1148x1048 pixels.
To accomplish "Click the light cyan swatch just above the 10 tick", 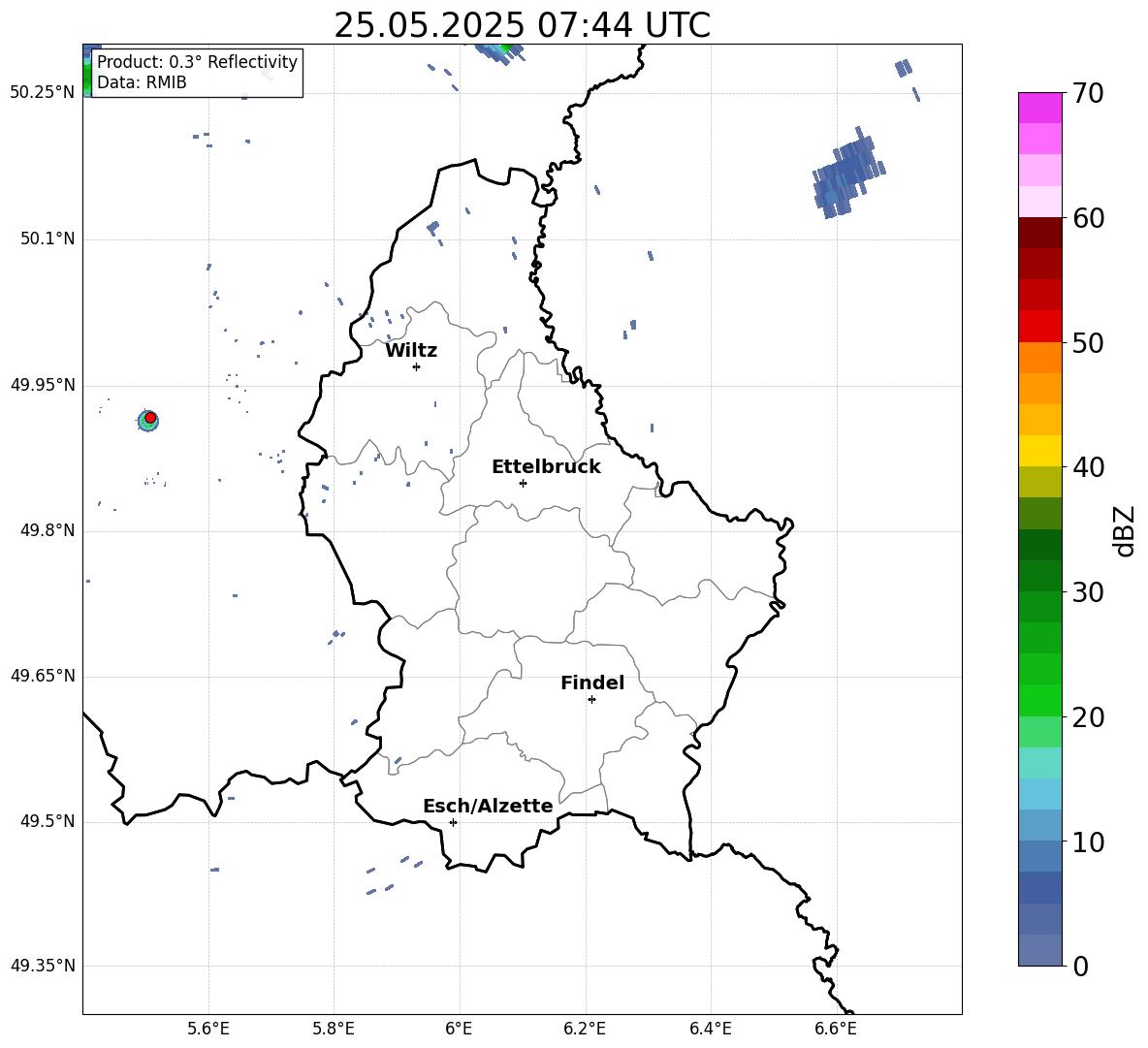I will tap(1039, 825).
